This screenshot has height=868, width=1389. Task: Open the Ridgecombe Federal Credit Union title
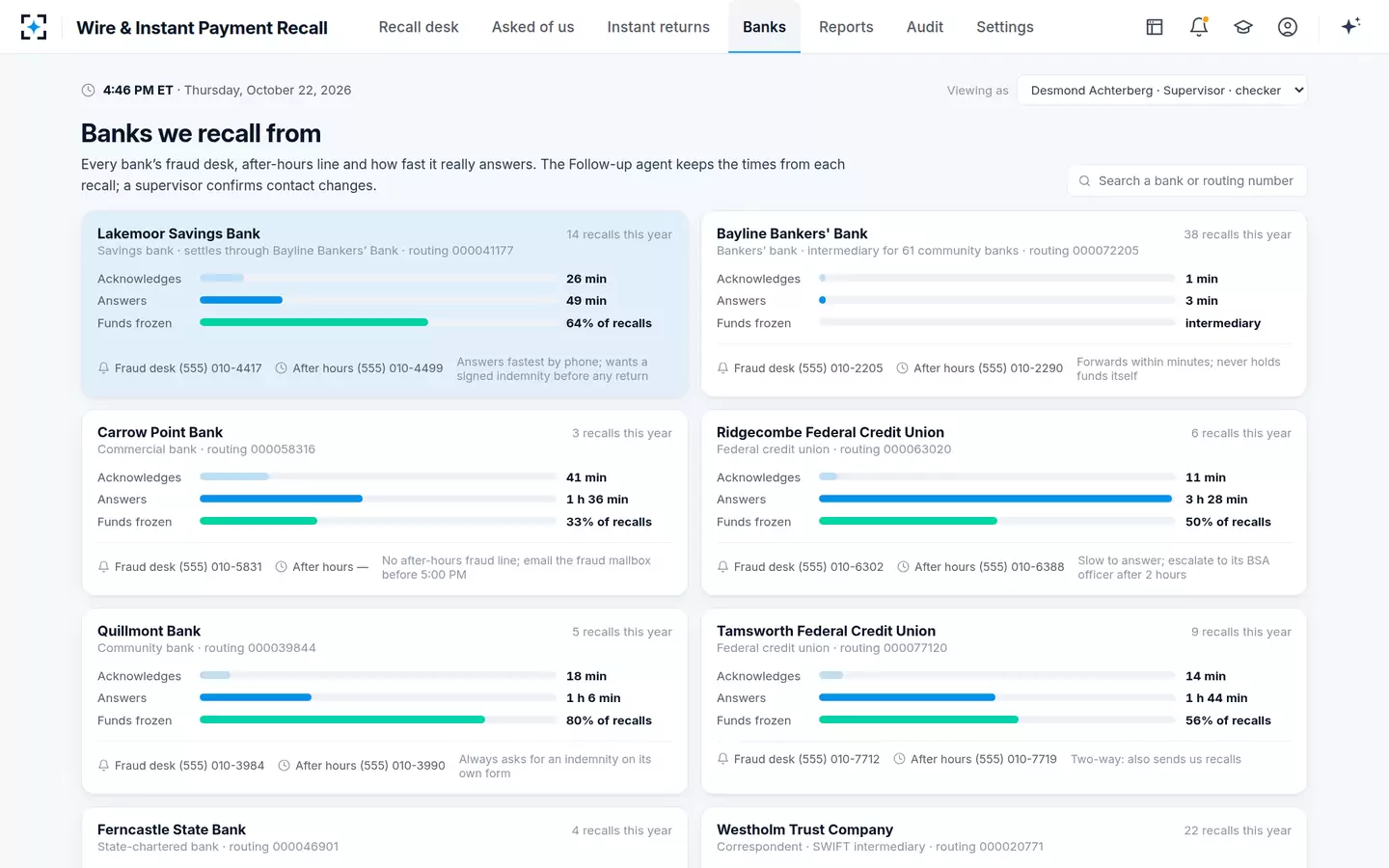pos(831,432)
